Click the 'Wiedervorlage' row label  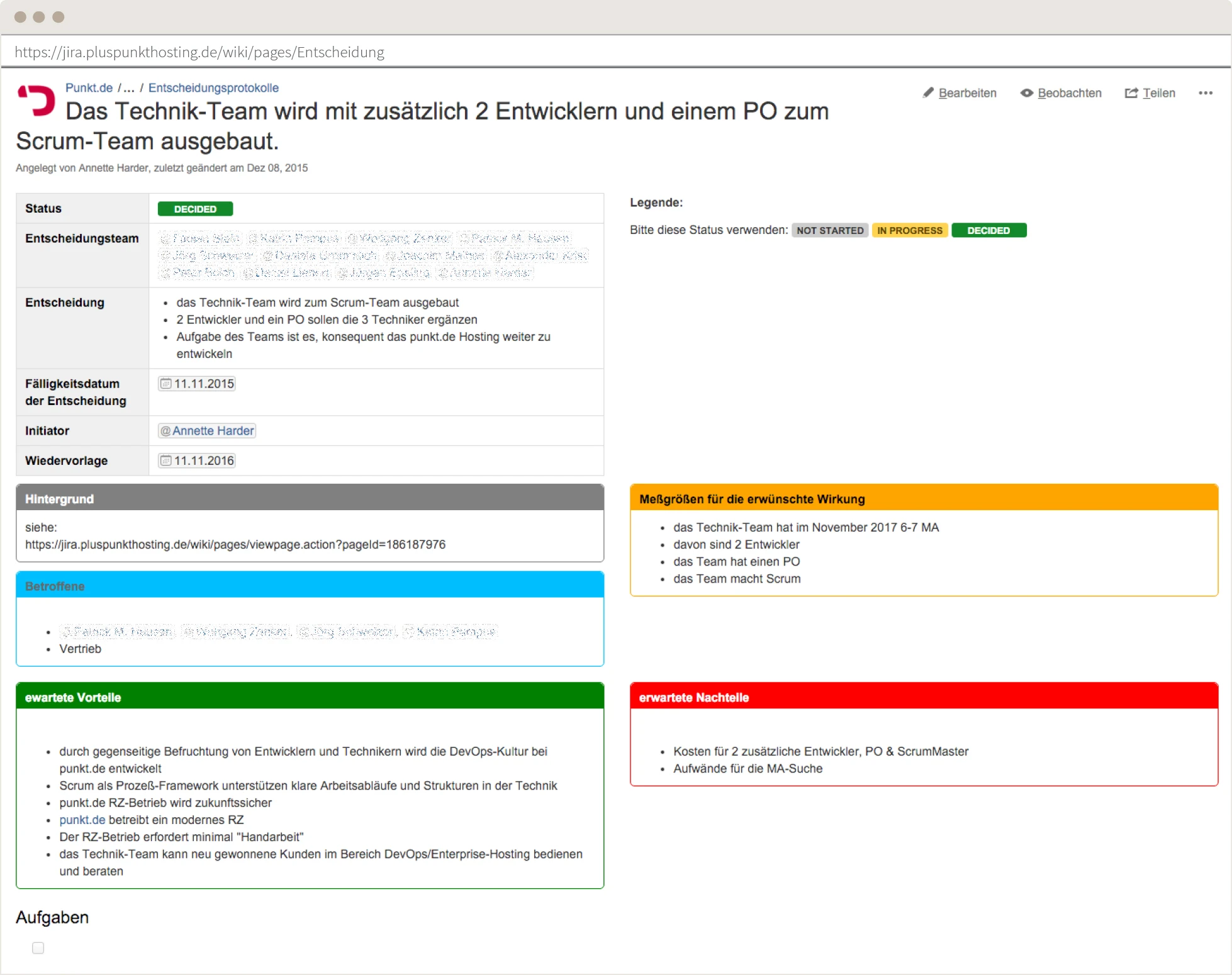66,460
